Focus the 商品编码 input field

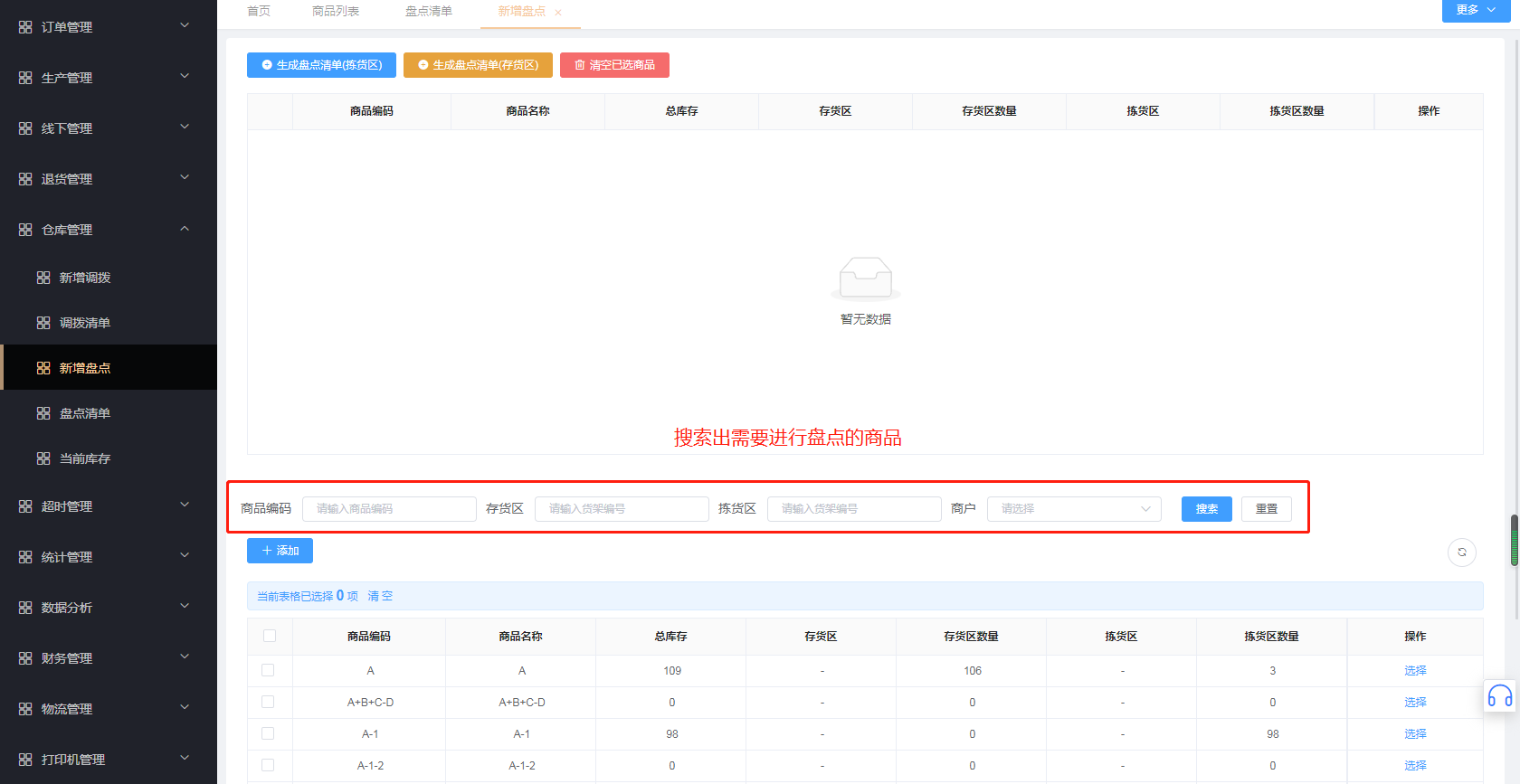click(389, 509)
